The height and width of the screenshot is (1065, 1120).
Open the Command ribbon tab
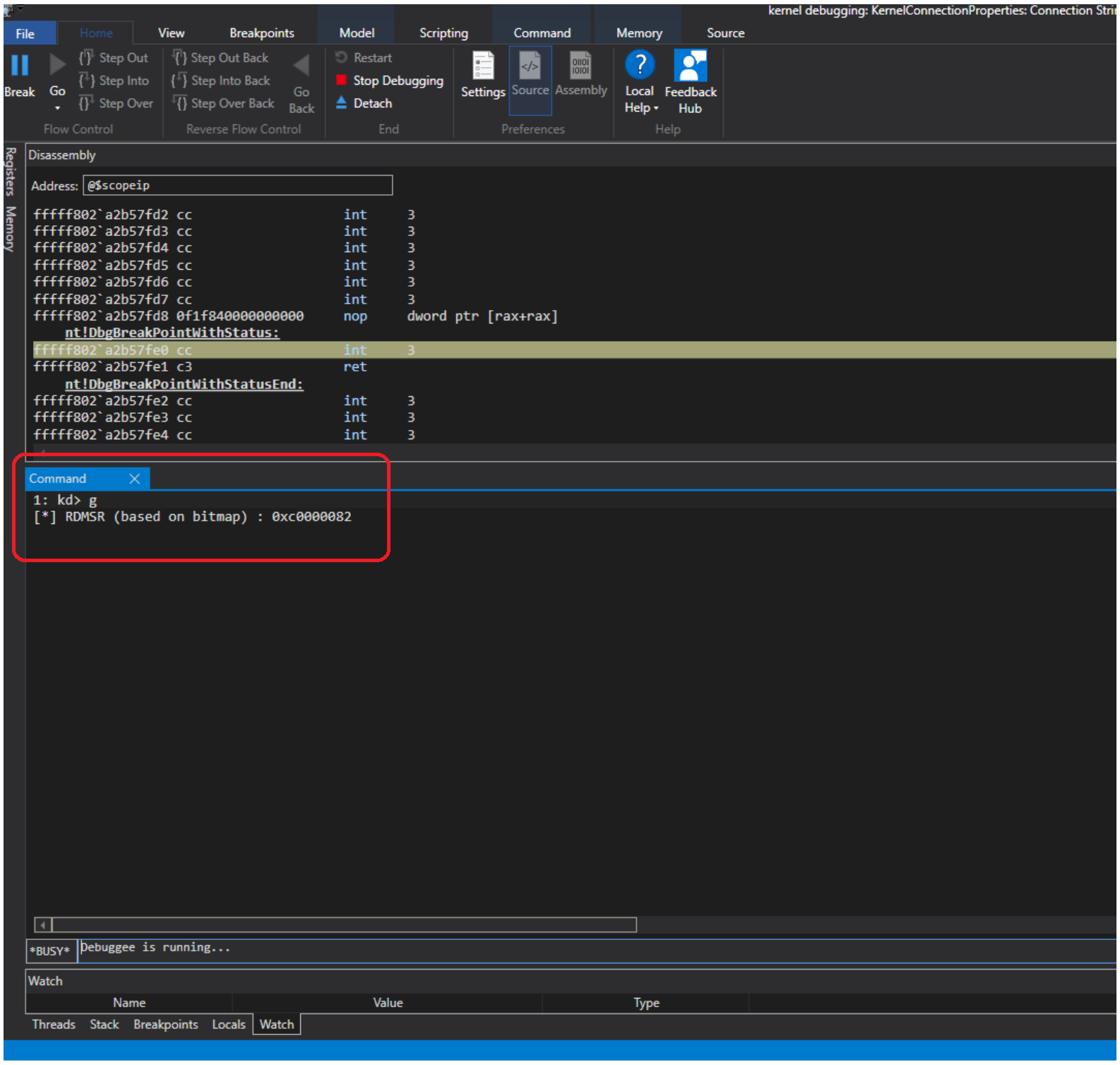click(x=542, y=33)
